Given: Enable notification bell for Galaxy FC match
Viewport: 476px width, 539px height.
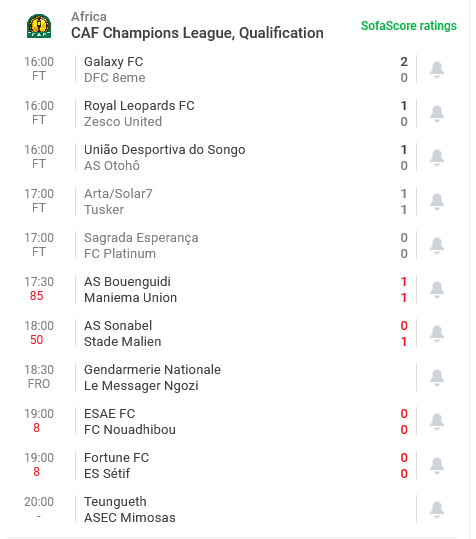Looking at the screenshot, I should point(437,69).
